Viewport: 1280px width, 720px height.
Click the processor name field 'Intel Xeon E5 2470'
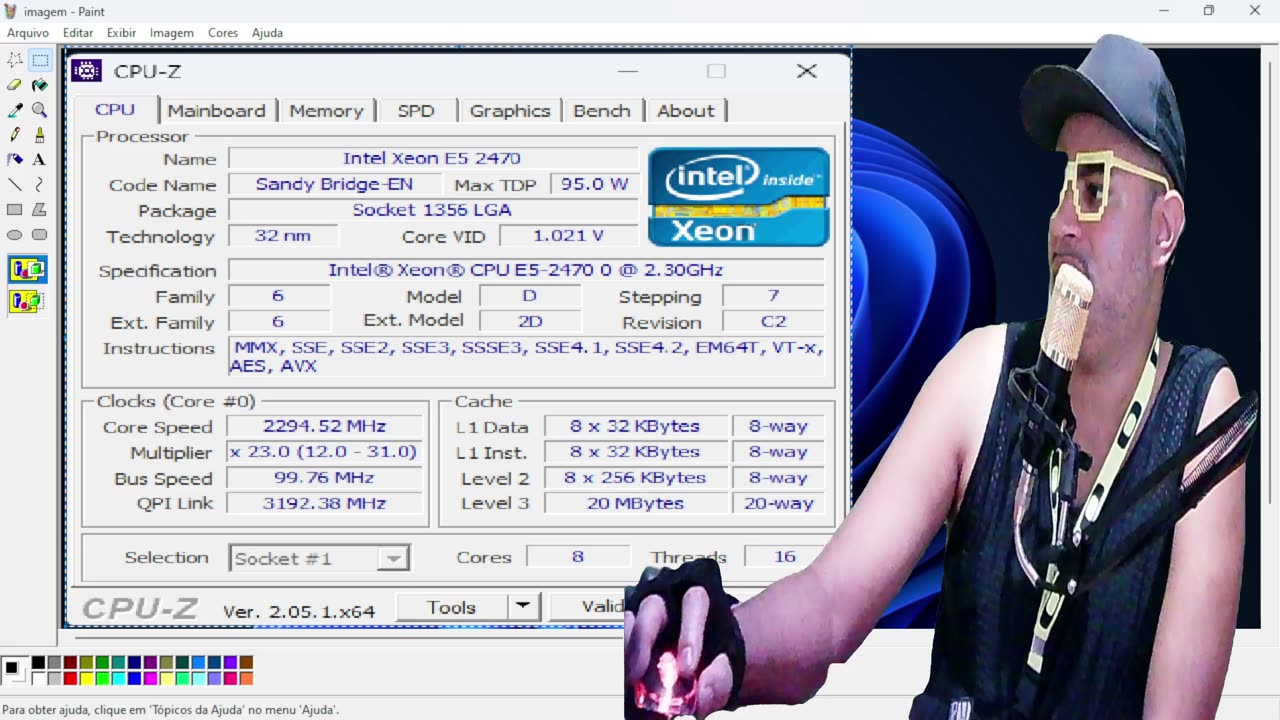(x=432, y=158)
